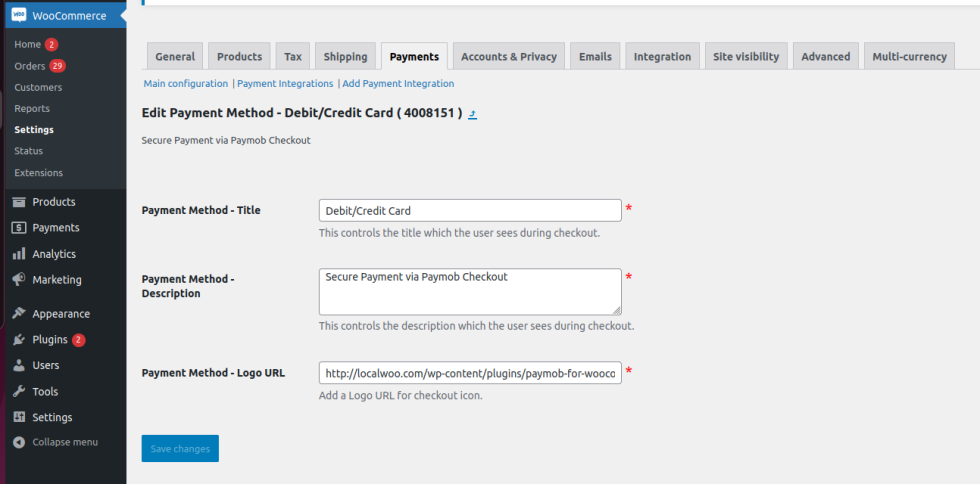This screenshot has height=484, width=980.
Task: Click the WooCommerce logo icon in sidebar
Action: point(19,15)
